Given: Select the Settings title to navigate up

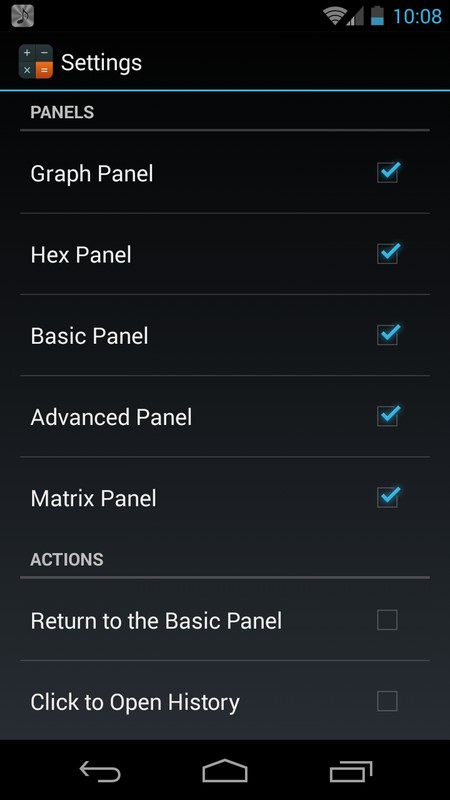Looking at the screenshot, I should click(x=101, y=63).
